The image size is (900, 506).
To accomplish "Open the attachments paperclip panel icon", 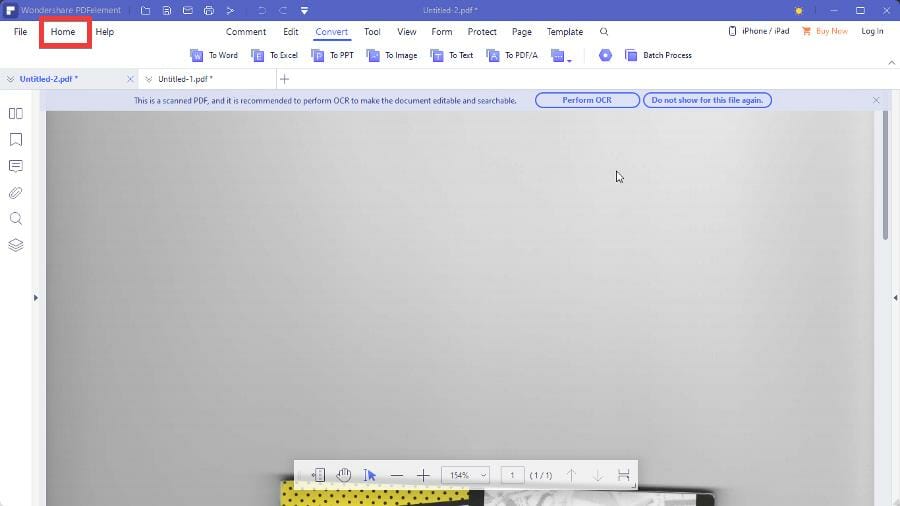I will coord(16,193).
